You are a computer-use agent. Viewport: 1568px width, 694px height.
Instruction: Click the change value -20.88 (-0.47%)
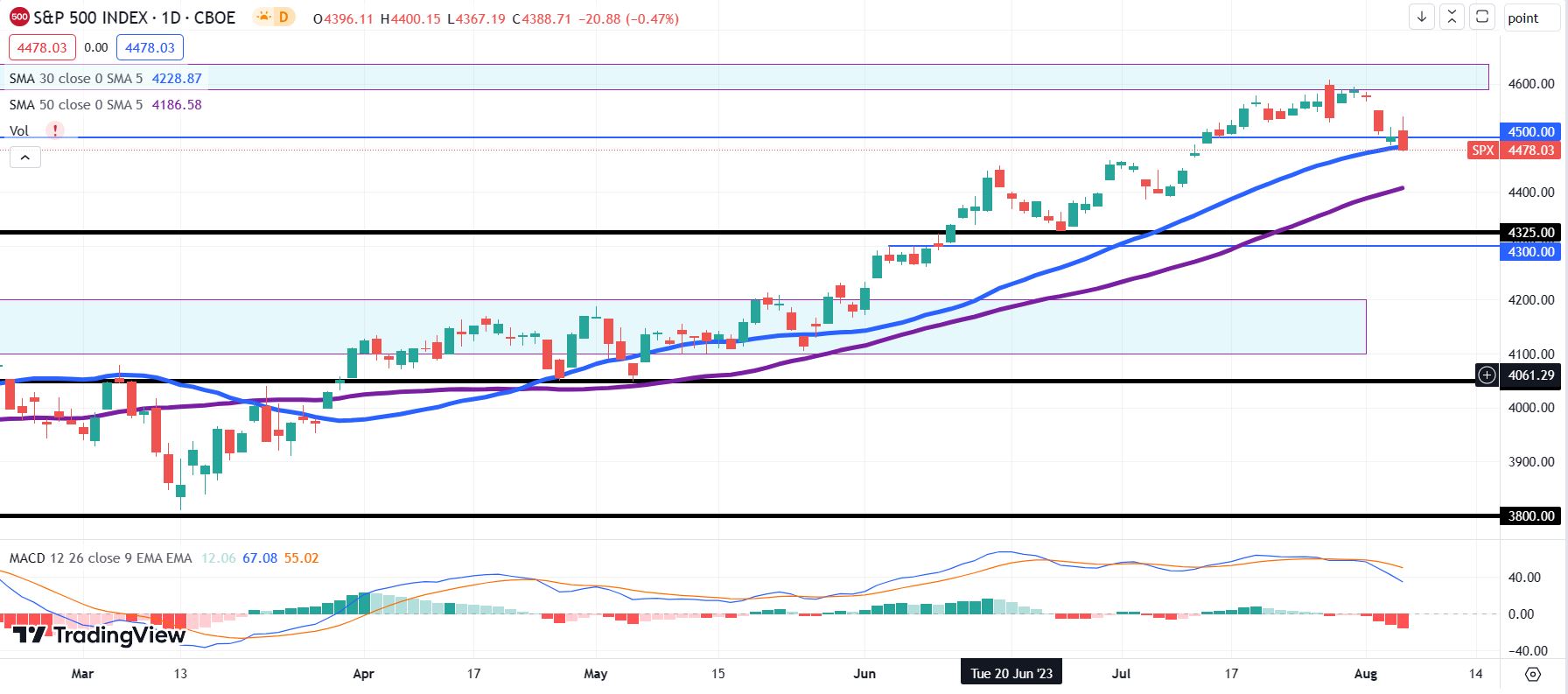(x=629, y=18)
